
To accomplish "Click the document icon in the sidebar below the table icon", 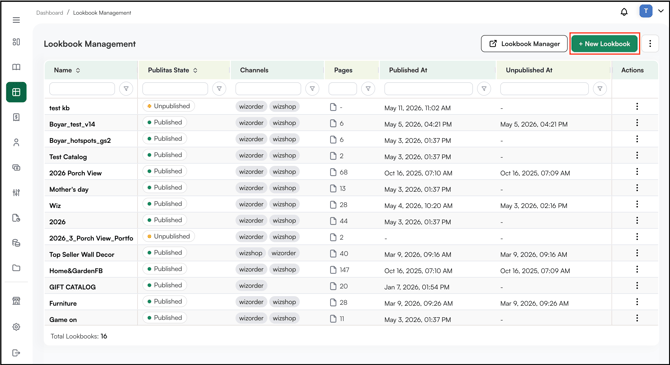I will coord(16,117).
